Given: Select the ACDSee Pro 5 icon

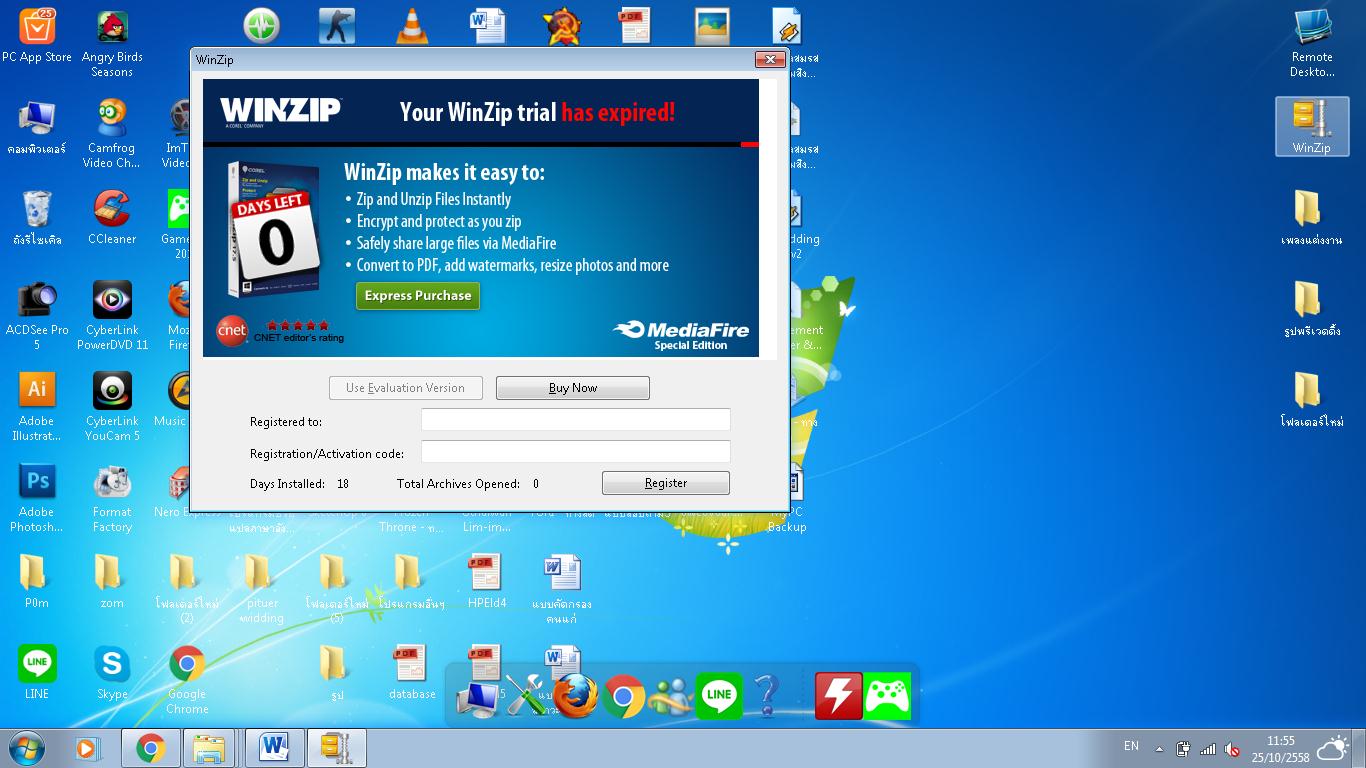Looking at the screenshot, I should tap(37, 316).
